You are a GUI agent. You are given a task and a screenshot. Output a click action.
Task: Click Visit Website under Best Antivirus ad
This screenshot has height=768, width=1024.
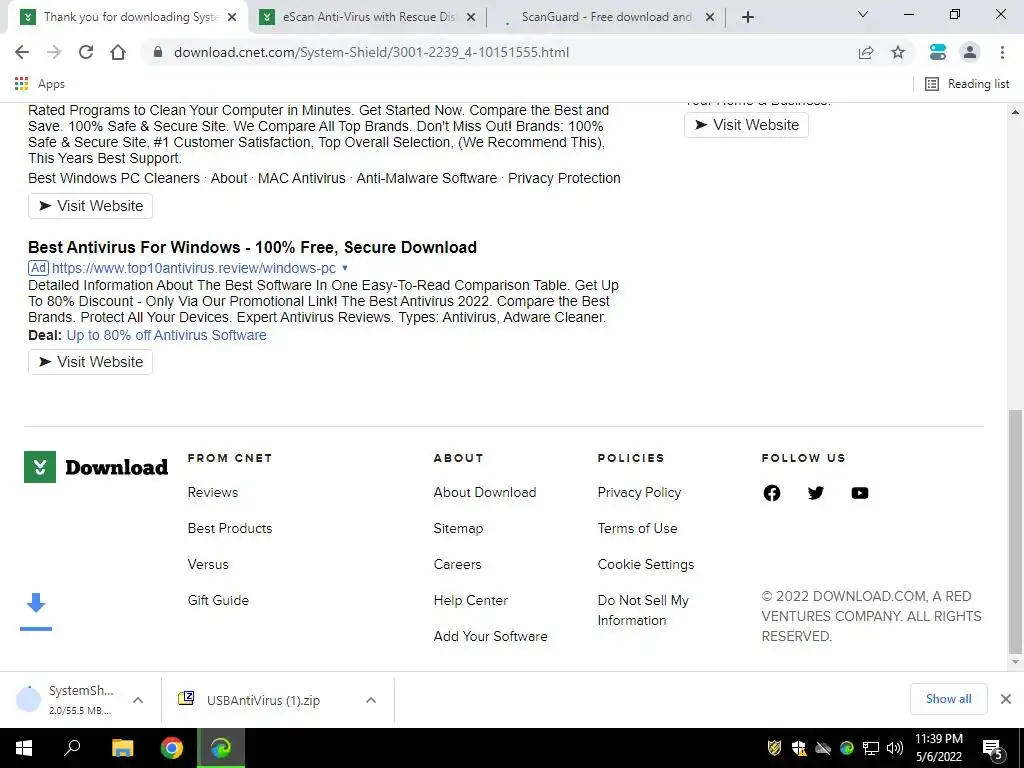click(90, 362)
